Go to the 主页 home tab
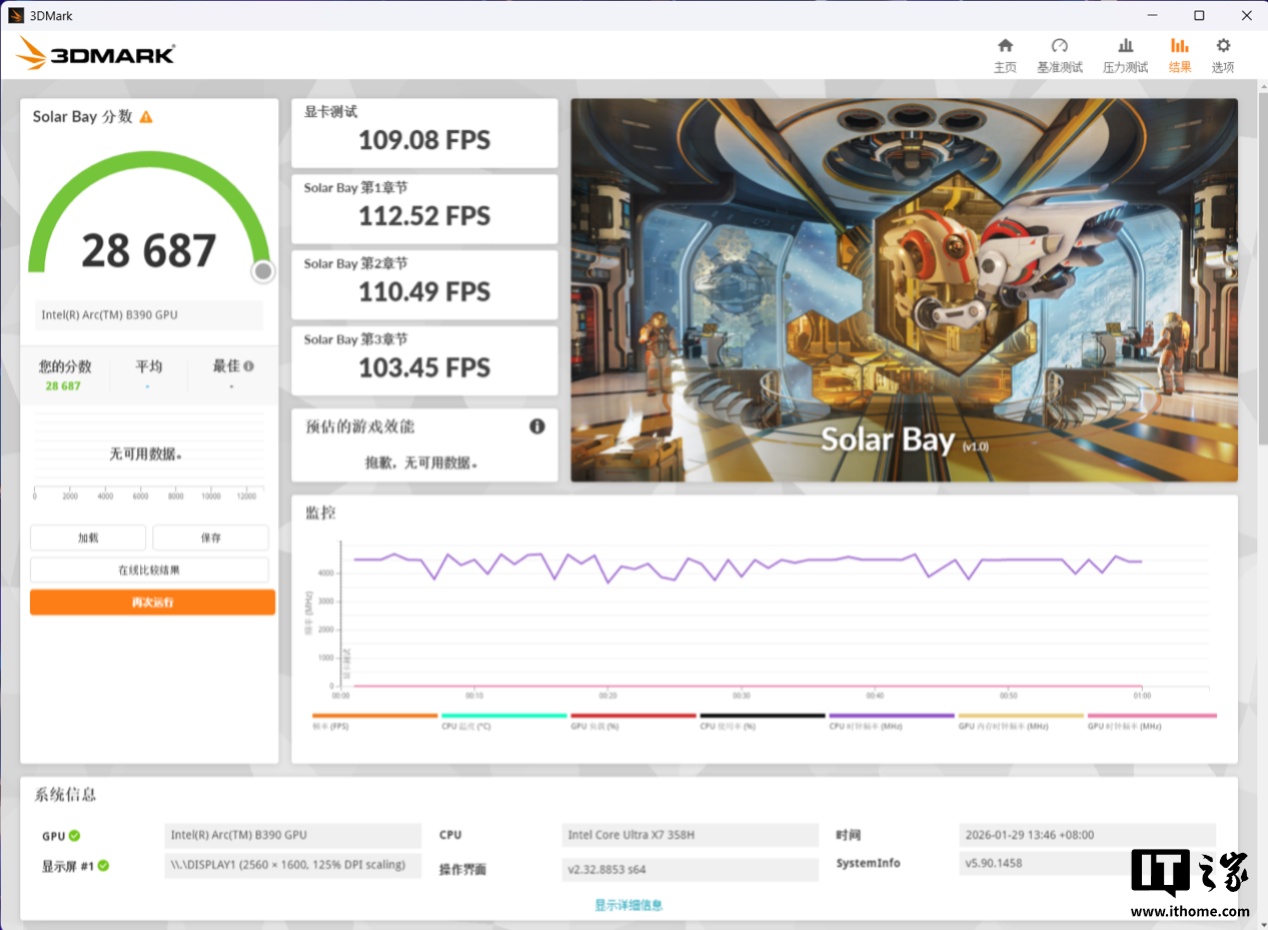This screenshot has width=1268, height=930. (x=1005, y=55)
